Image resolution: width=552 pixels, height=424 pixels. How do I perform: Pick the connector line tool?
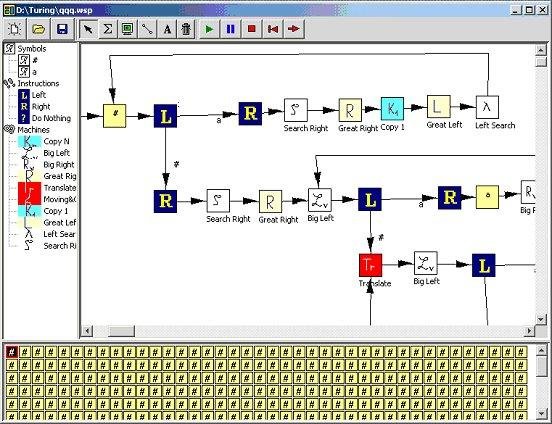147,29
